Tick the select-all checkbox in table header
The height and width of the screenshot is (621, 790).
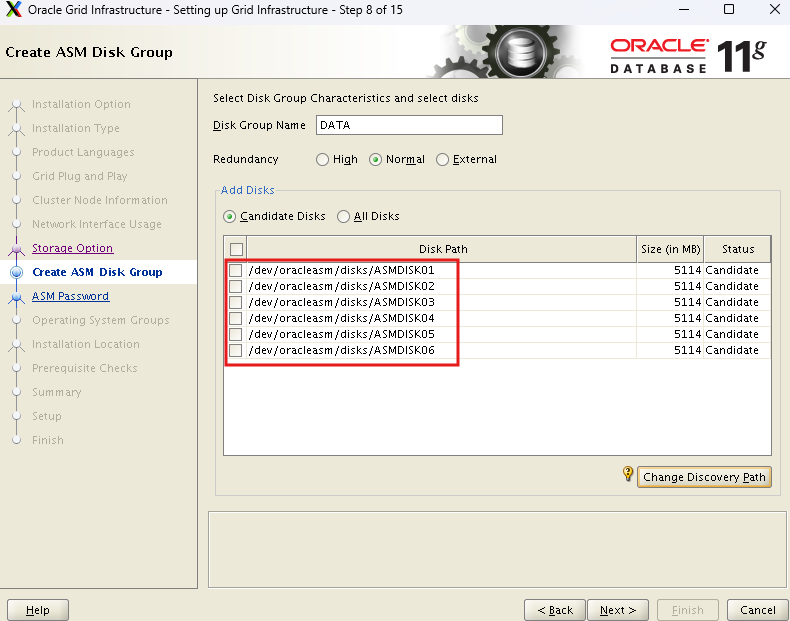coord(236,249)
